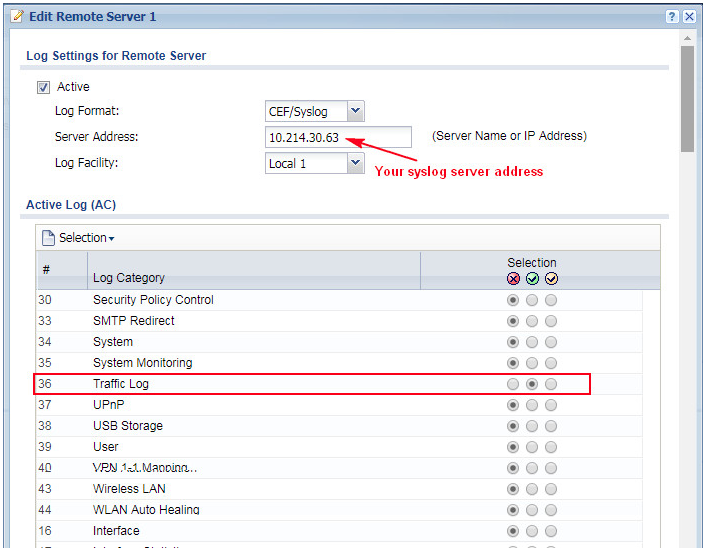This screenshot has width=714, height=555.
Task: Click the scrollbar up arrow
Action: point(687,37)
